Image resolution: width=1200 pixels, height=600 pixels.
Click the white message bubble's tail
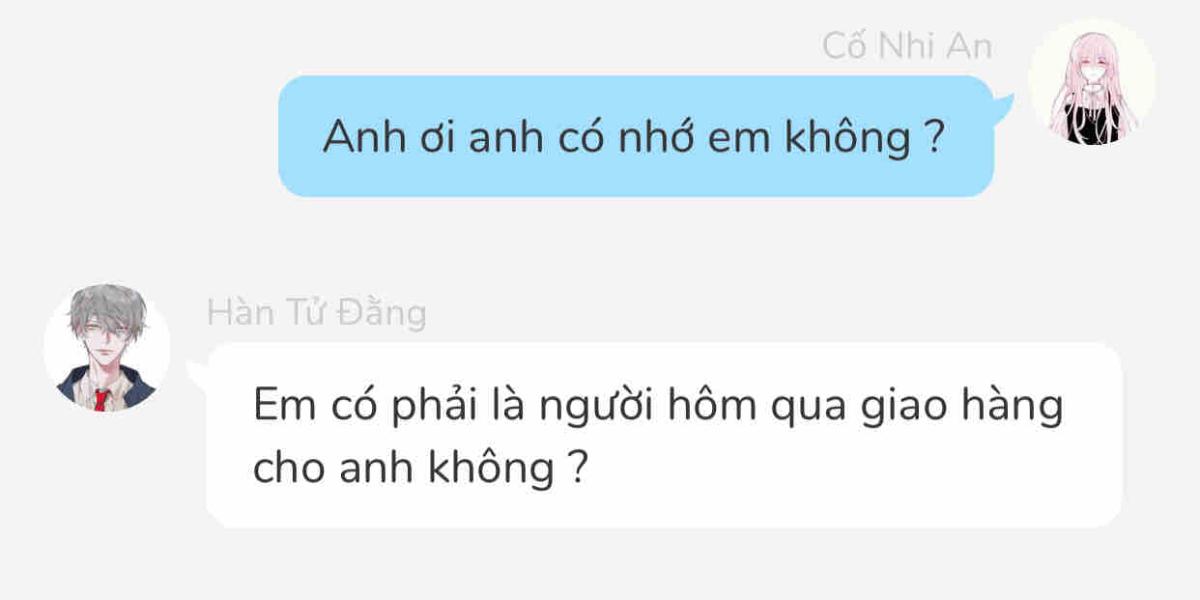click(x=197, y=373)
